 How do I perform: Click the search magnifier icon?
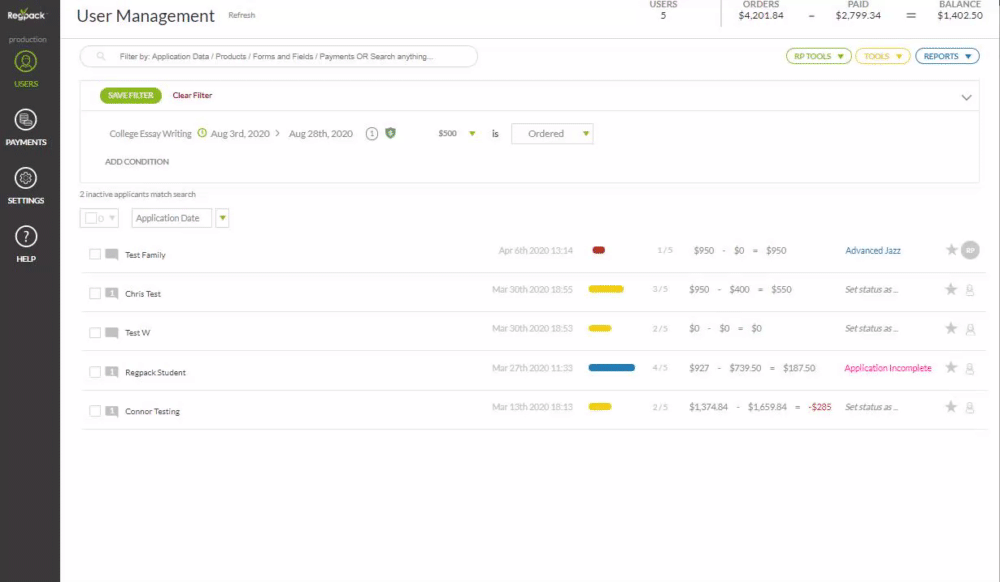[x=101, y=56]
